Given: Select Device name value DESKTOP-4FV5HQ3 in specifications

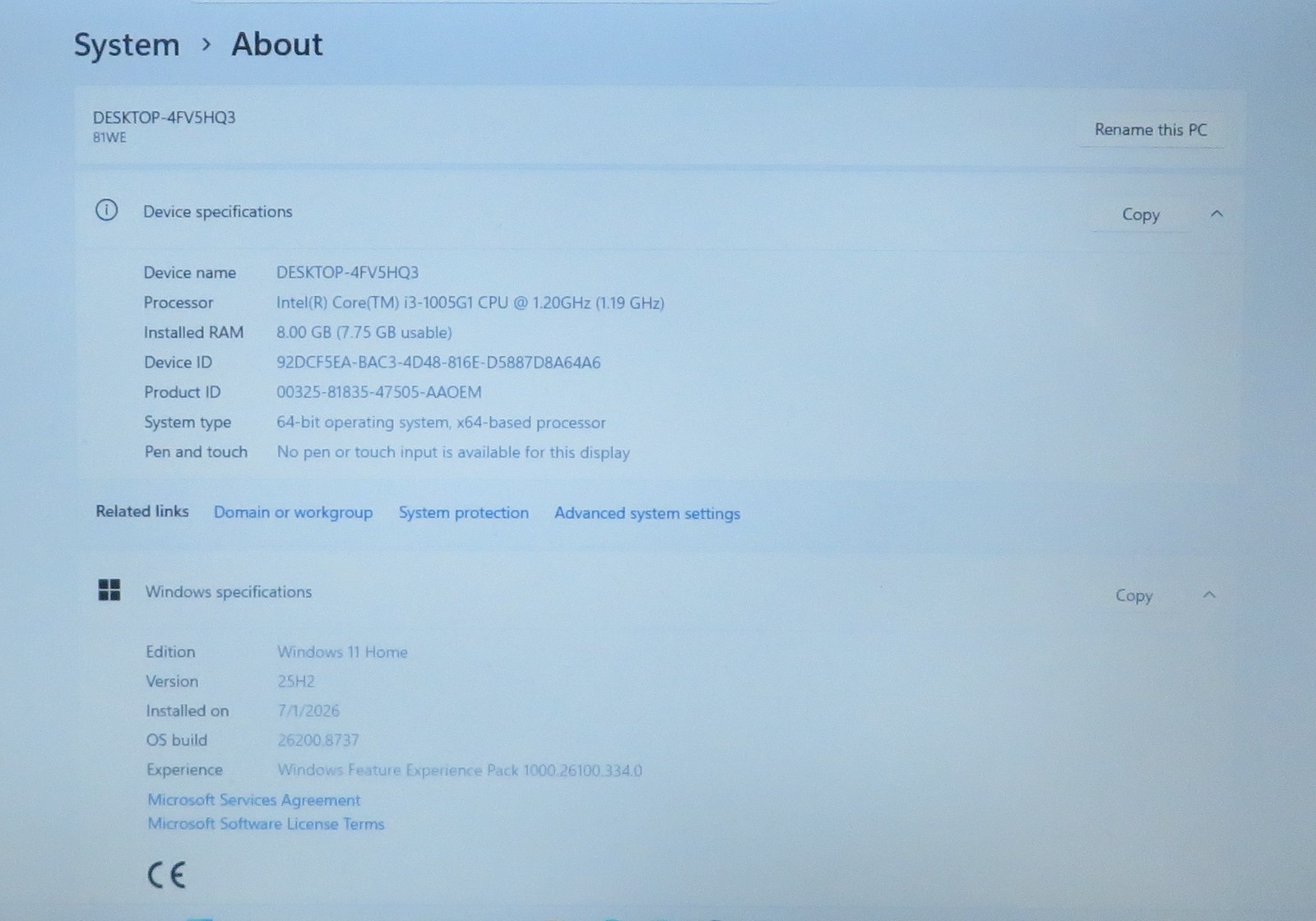Looking at the screenshot, I should tap(347, 272).
